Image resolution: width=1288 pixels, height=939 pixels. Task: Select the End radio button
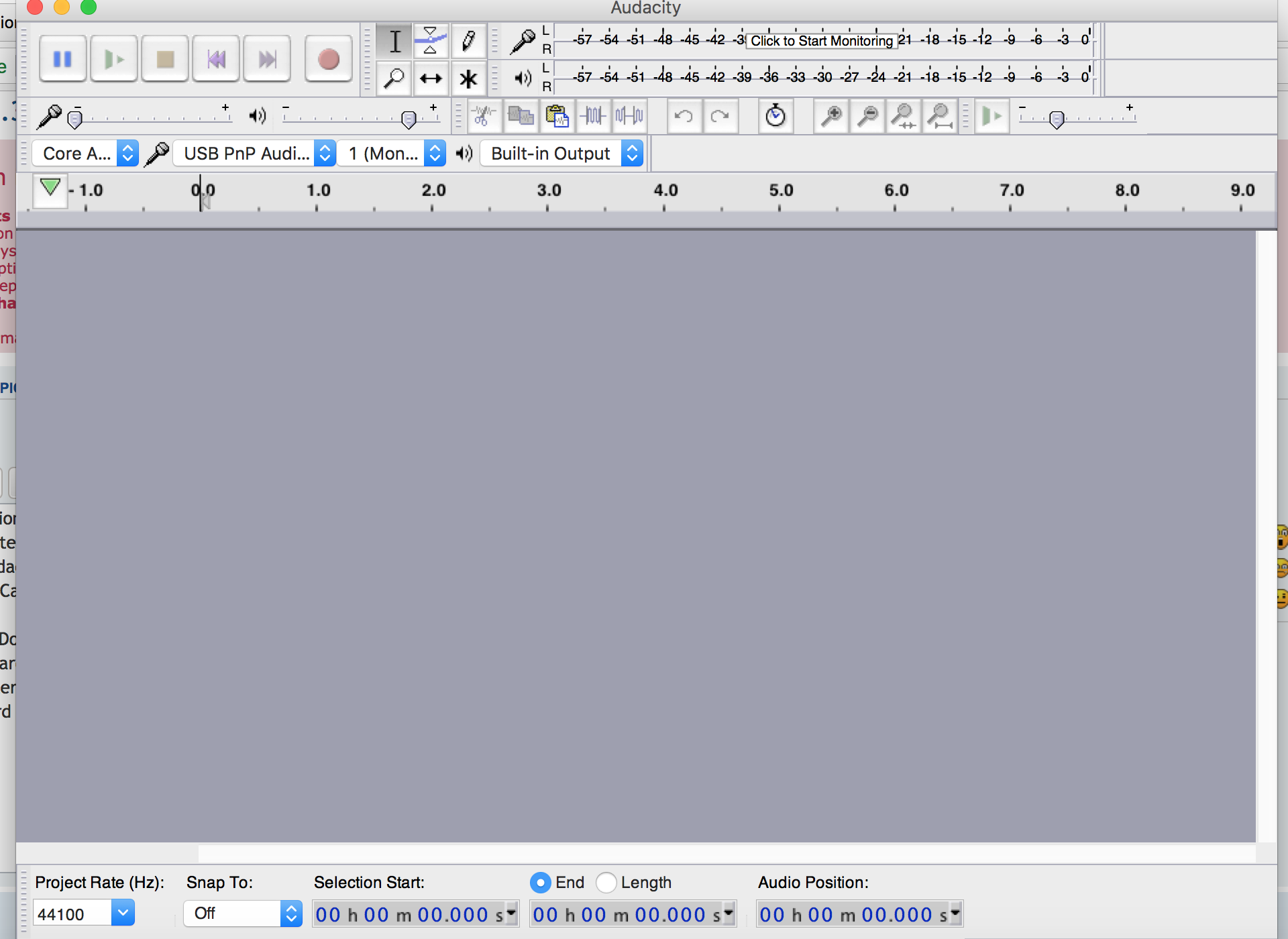pos(540,883)
